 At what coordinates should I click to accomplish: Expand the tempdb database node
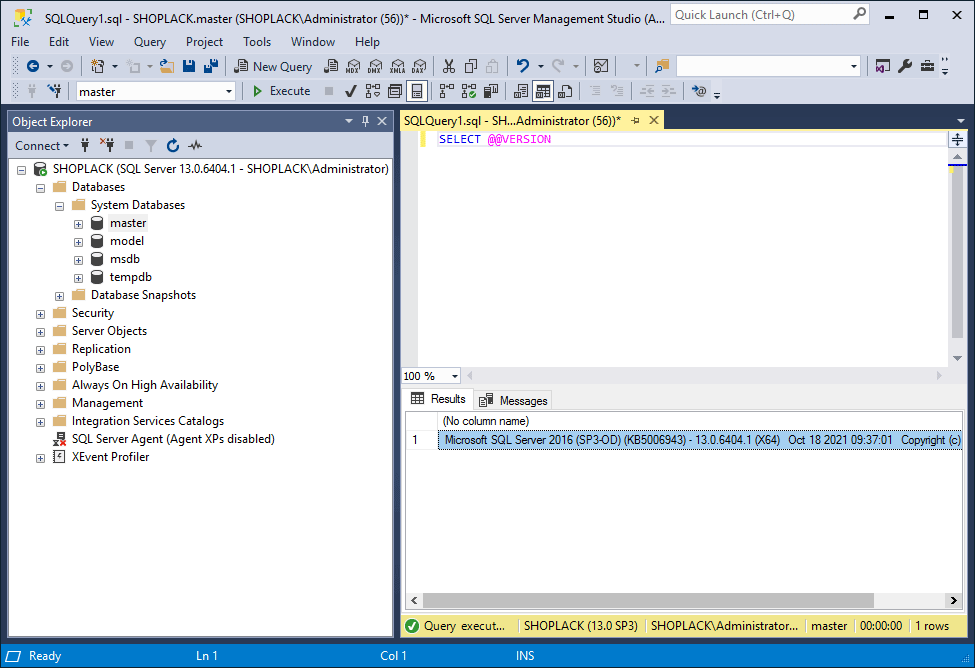(78, 278)
